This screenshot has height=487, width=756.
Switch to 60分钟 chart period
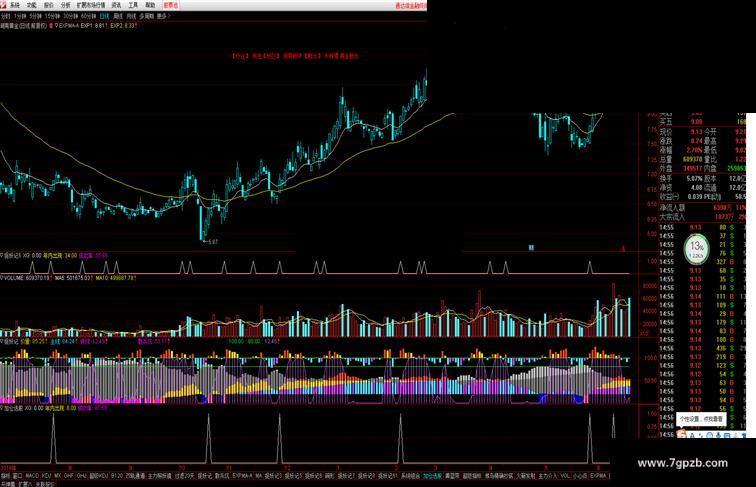coord(88,16)
